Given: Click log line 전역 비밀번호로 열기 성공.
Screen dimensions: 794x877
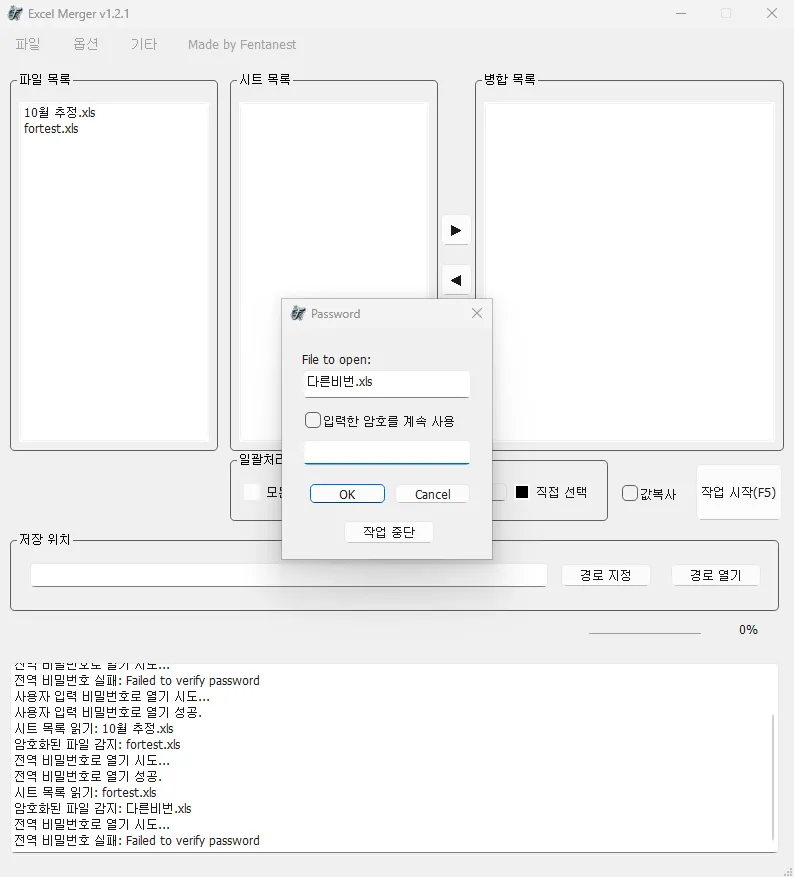Looking at the screenshot, I should click(88, 776).
